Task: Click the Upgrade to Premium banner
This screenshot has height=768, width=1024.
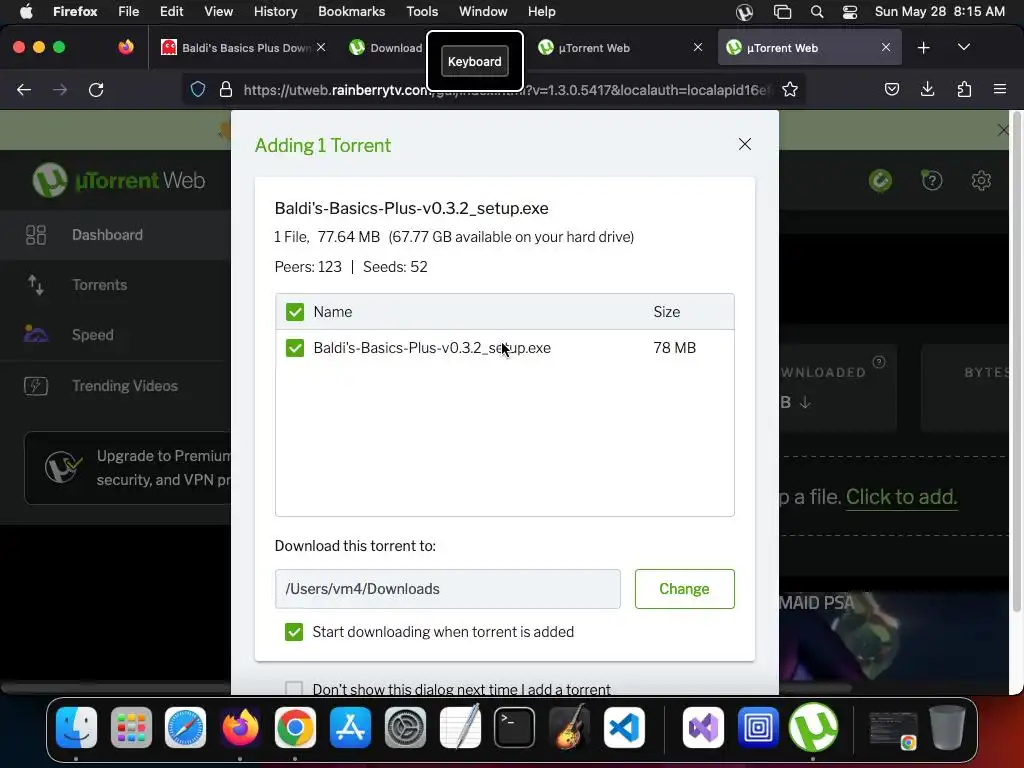Action: point(128,468)
